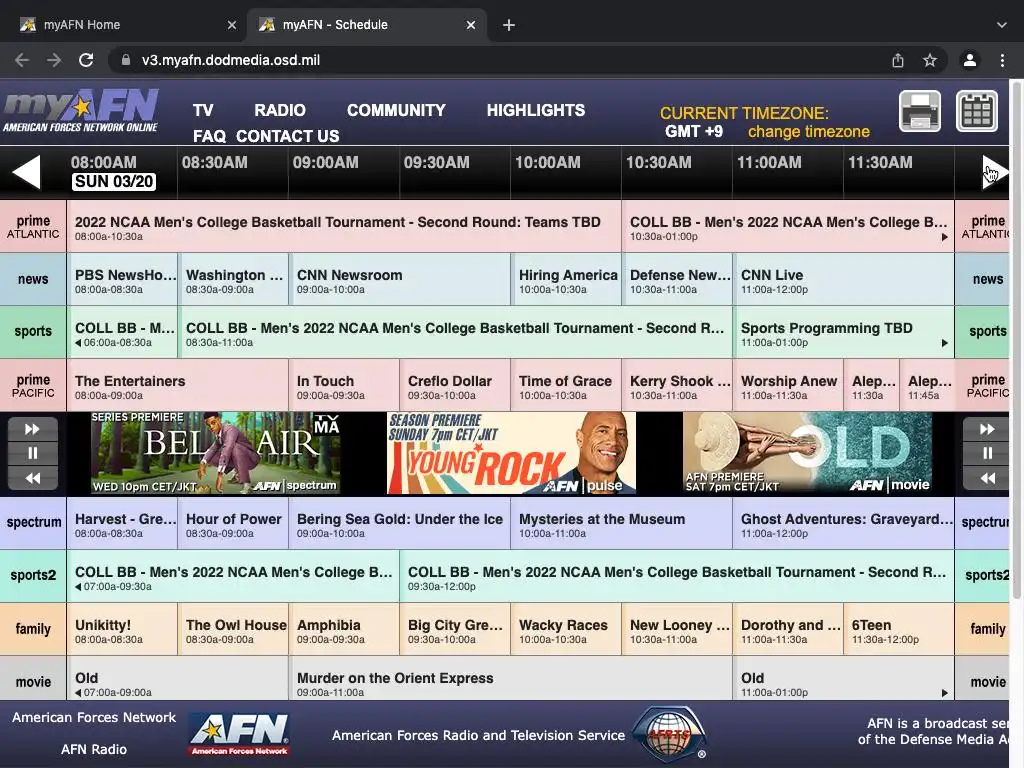Open PBS NewsHour listing

(x=122, y=280)
